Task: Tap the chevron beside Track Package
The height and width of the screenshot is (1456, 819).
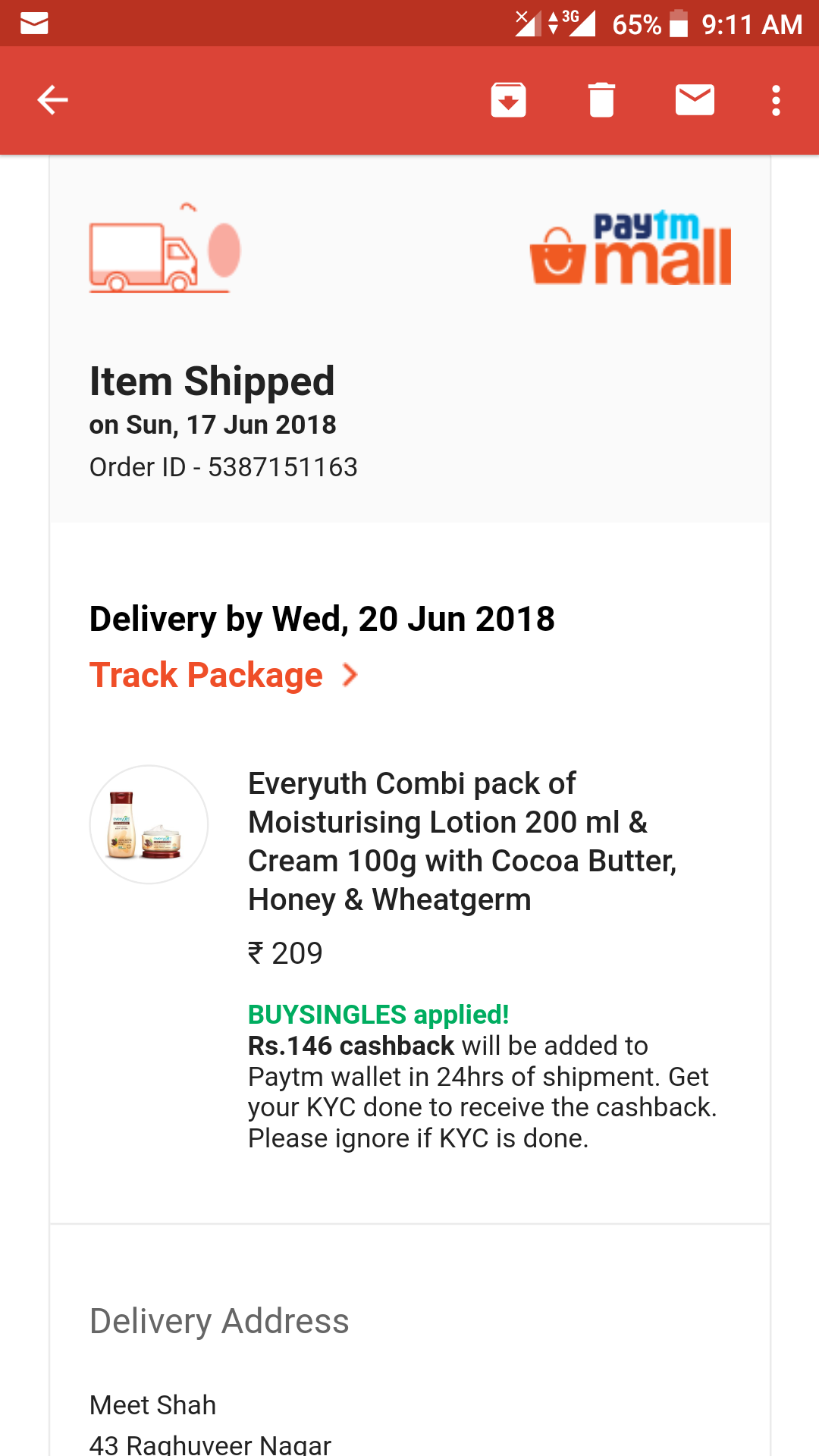Action: 350,675
